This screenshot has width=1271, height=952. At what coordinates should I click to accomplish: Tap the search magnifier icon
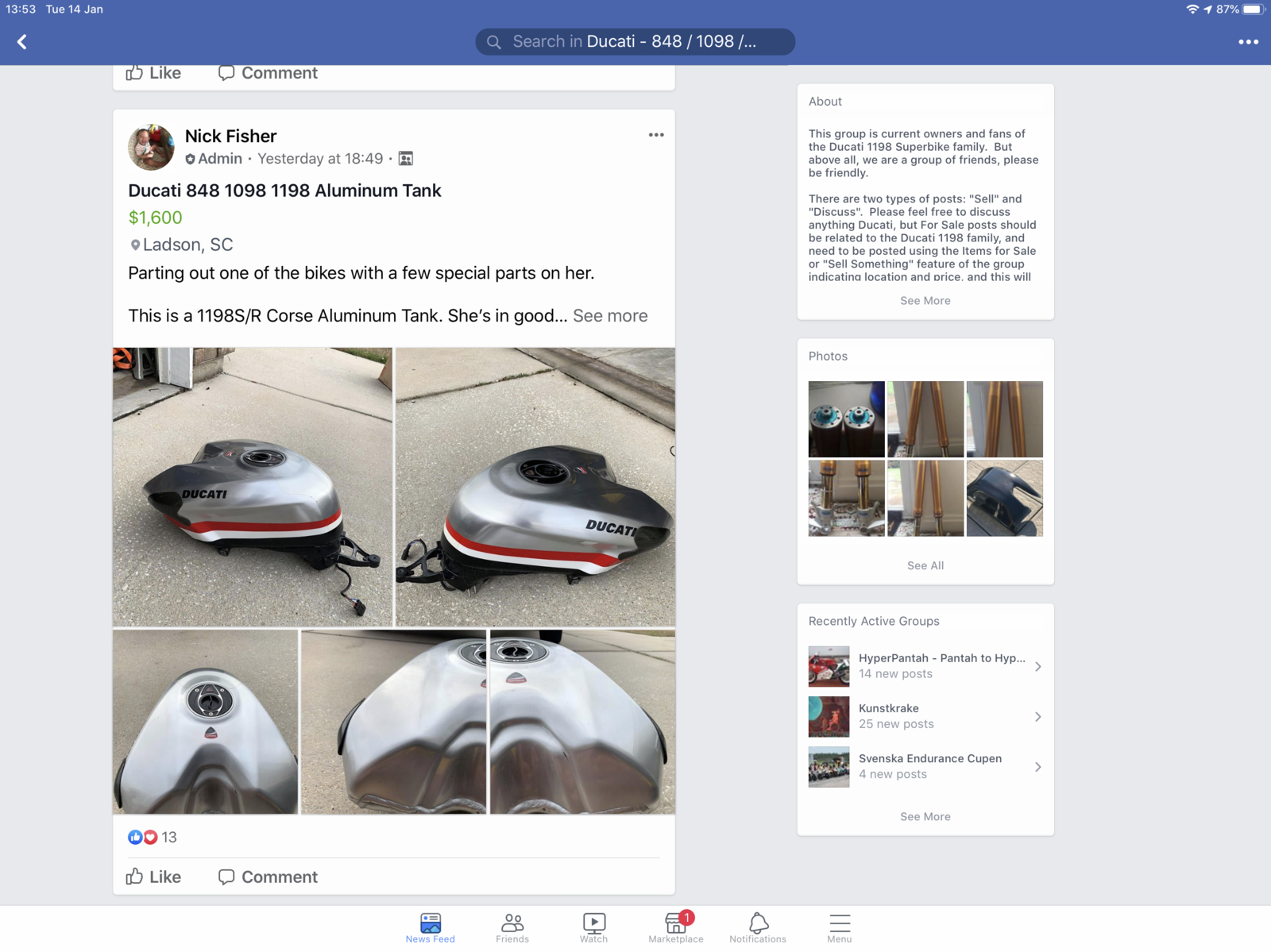[x=493, y=42]
